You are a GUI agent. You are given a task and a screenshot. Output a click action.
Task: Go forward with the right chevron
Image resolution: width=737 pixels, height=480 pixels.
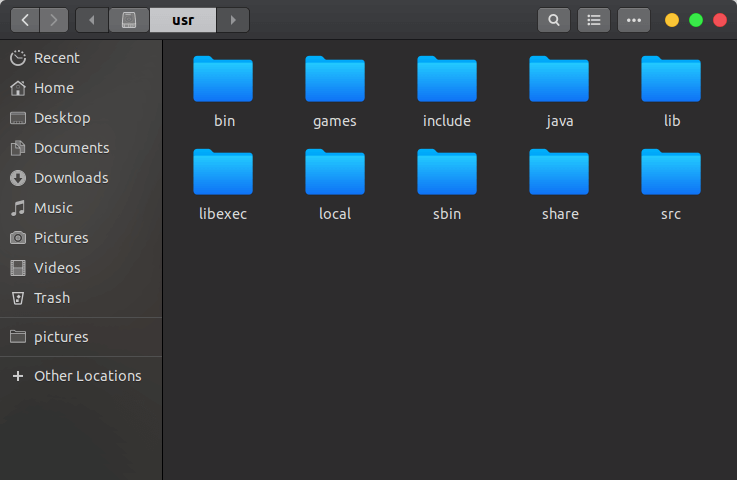click(54, 20)
